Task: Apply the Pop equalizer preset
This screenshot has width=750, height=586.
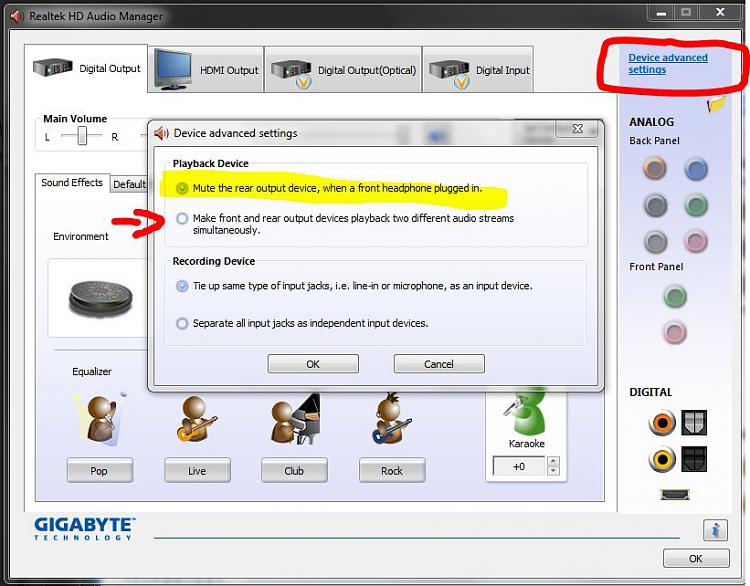Action: (99, 471)
